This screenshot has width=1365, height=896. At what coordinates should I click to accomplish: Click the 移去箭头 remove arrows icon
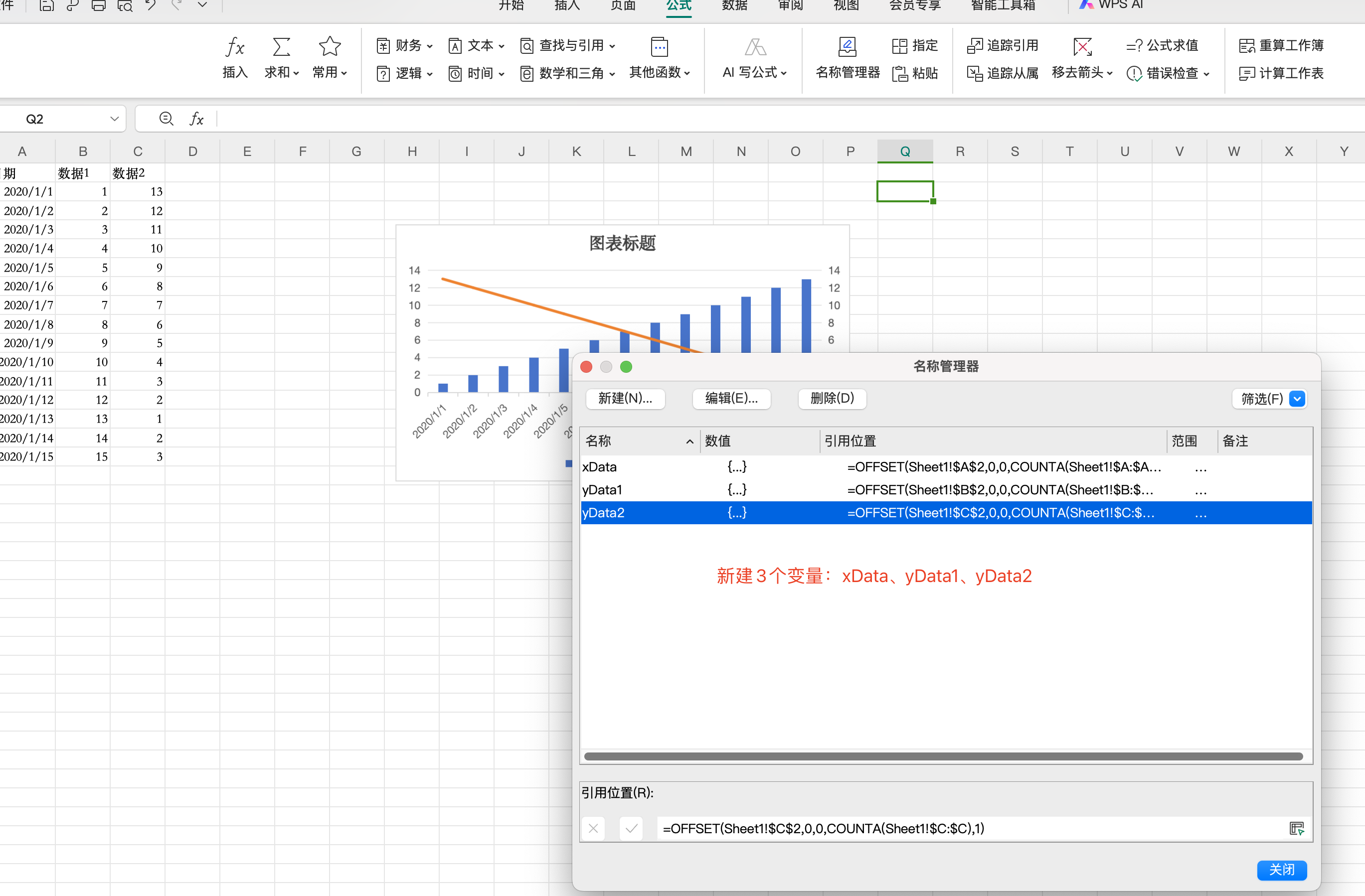tap(1082, 47)
